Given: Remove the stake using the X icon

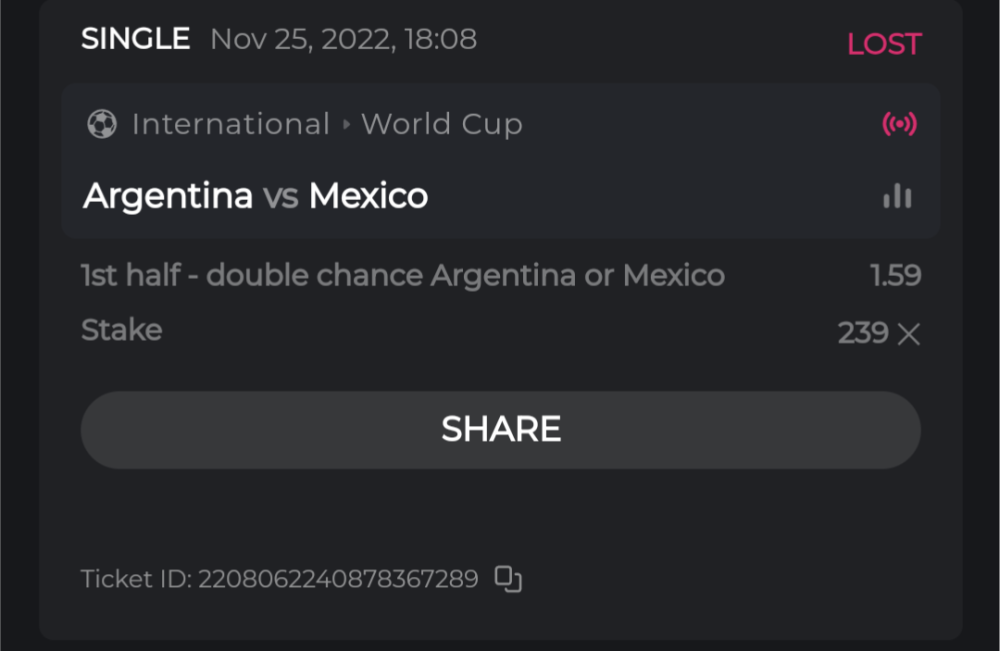Looking at the screenshot, I should pos(909,334).
